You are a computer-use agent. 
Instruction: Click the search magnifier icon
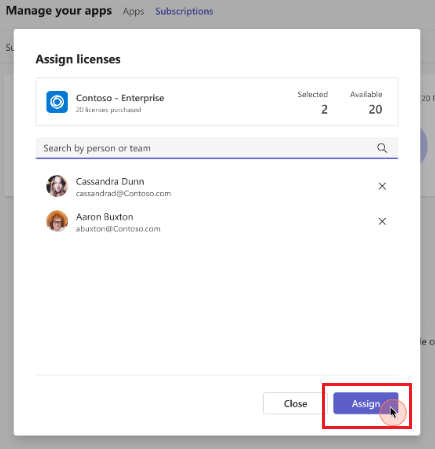tap(382, 148)
